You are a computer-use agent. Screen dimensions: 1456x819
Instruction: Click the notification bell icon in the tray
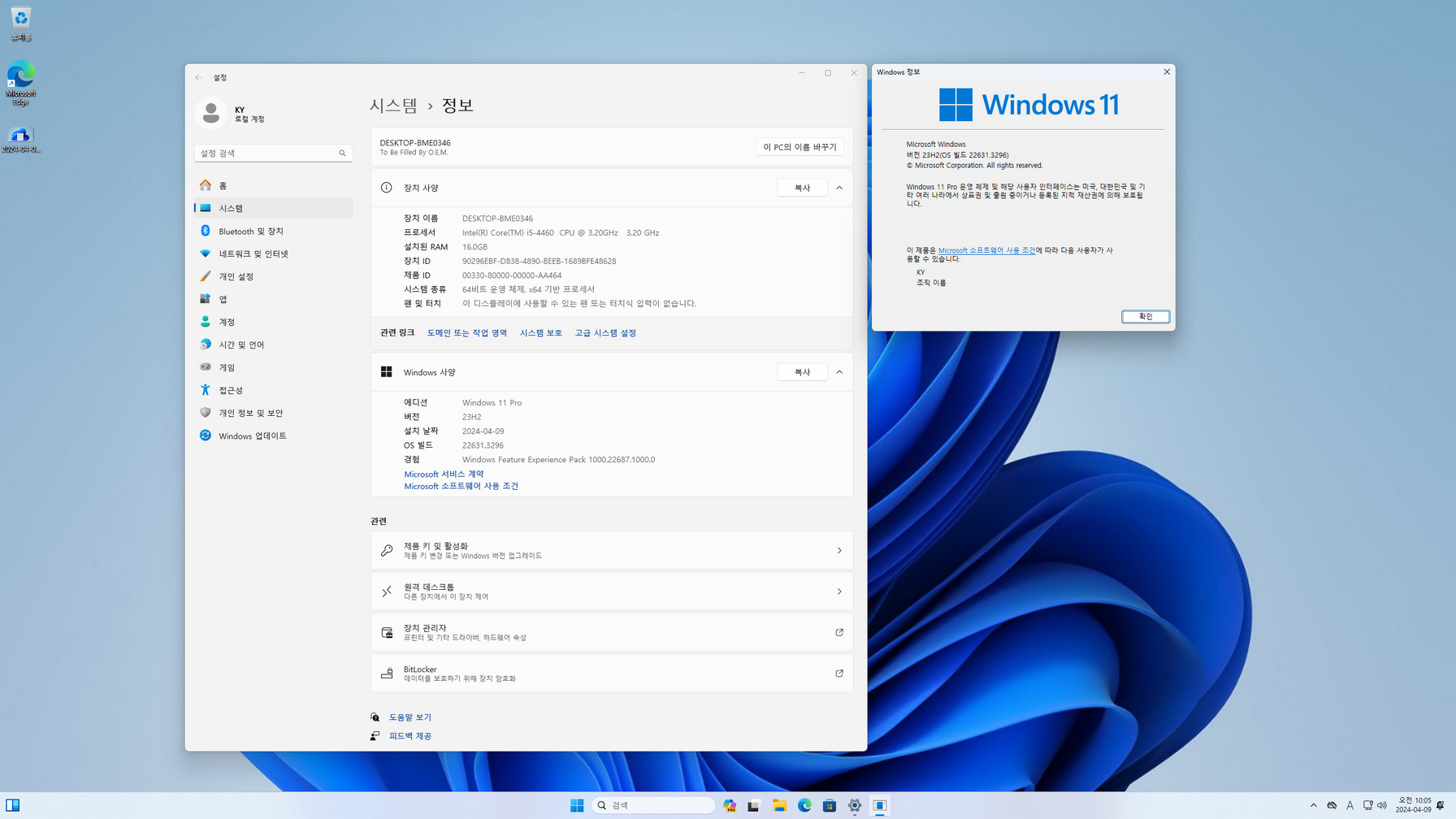coord(1441,805)
